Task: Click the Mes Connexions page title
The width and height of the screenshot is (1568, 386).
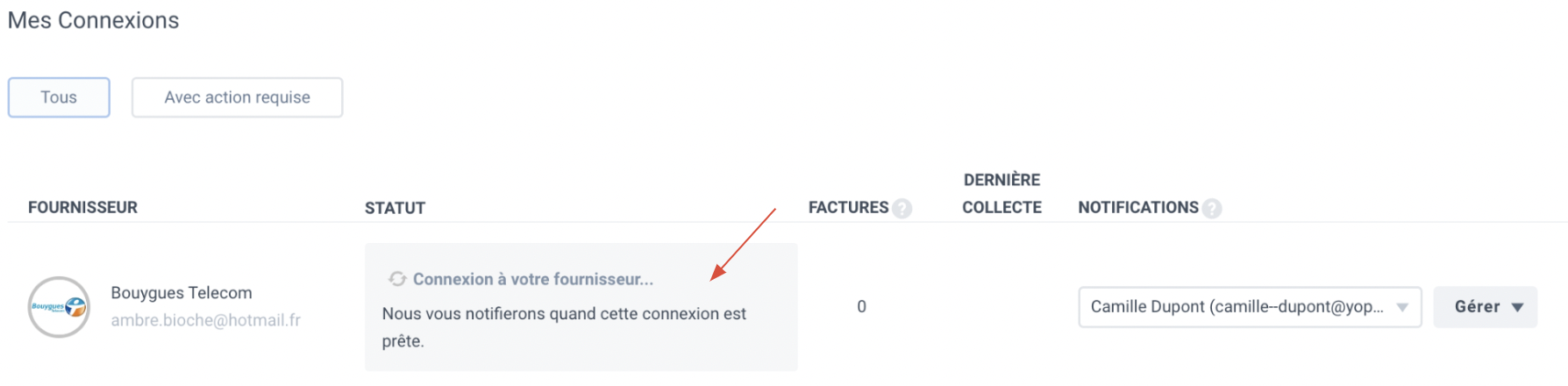Action: pos(93,20)
